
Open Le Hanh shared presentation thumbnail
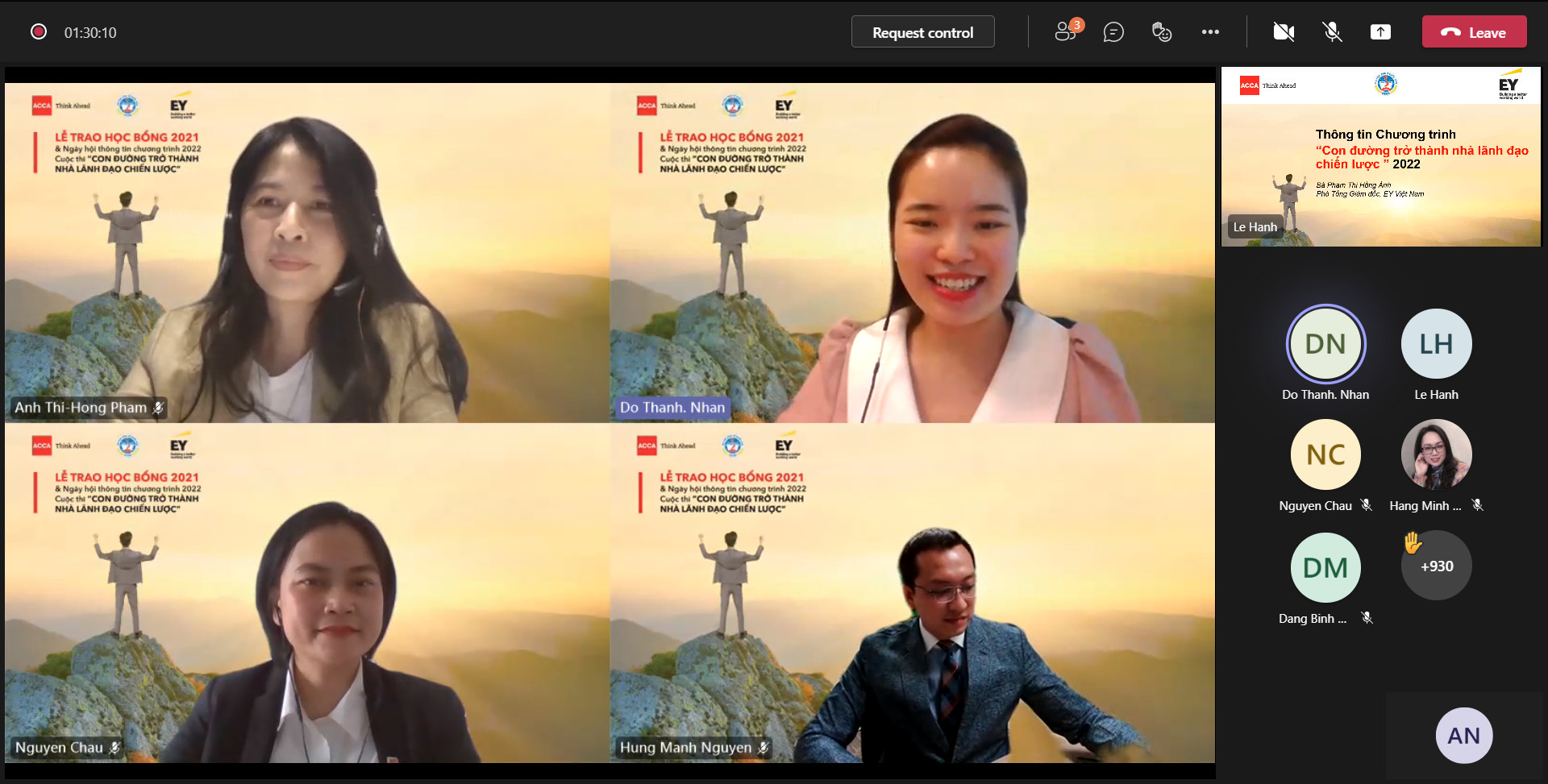1380,156
